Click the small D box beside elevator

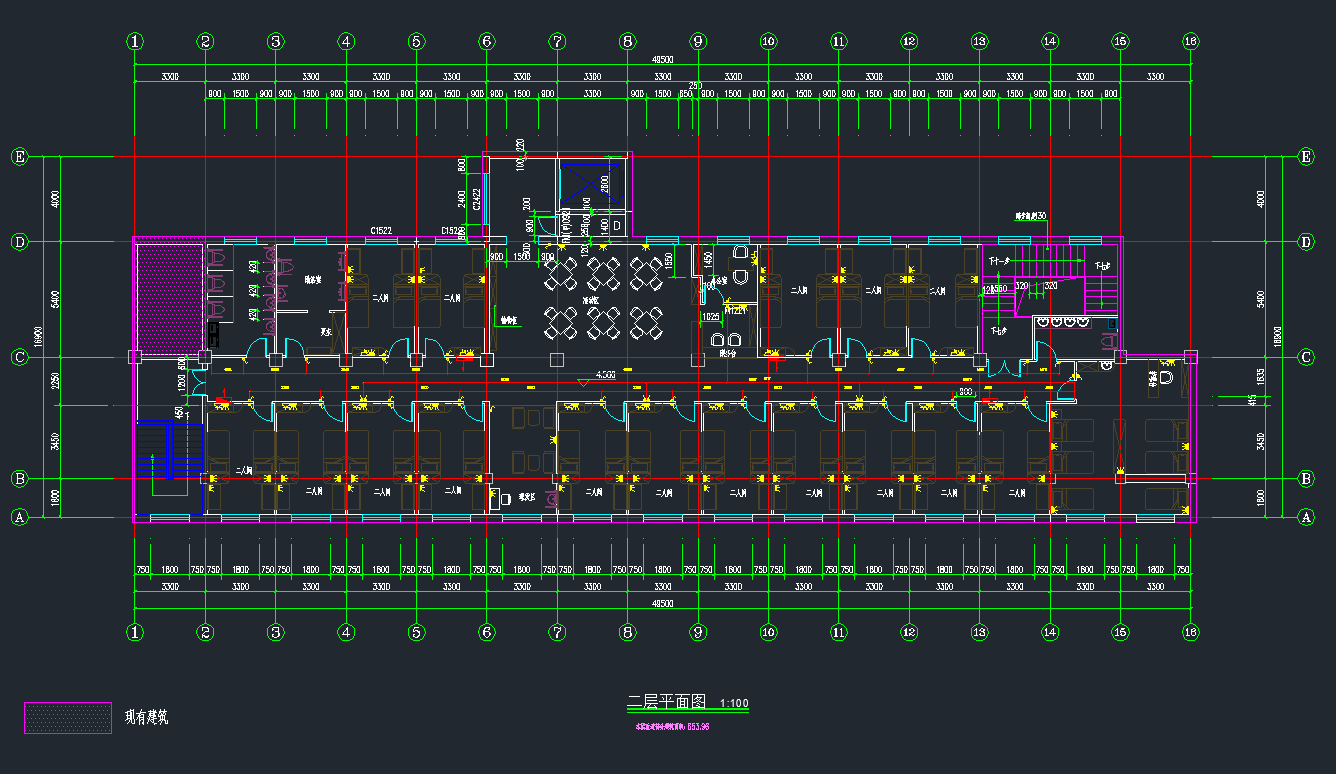coord(617,227)
